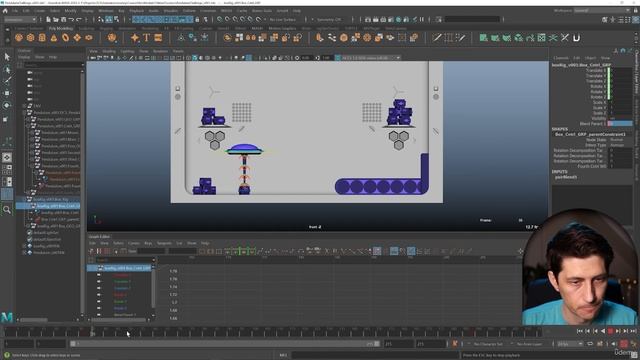This screenshot has width=640, height=360.
Task: Open the Graph Editor Tangents menu
Action: 164,243
